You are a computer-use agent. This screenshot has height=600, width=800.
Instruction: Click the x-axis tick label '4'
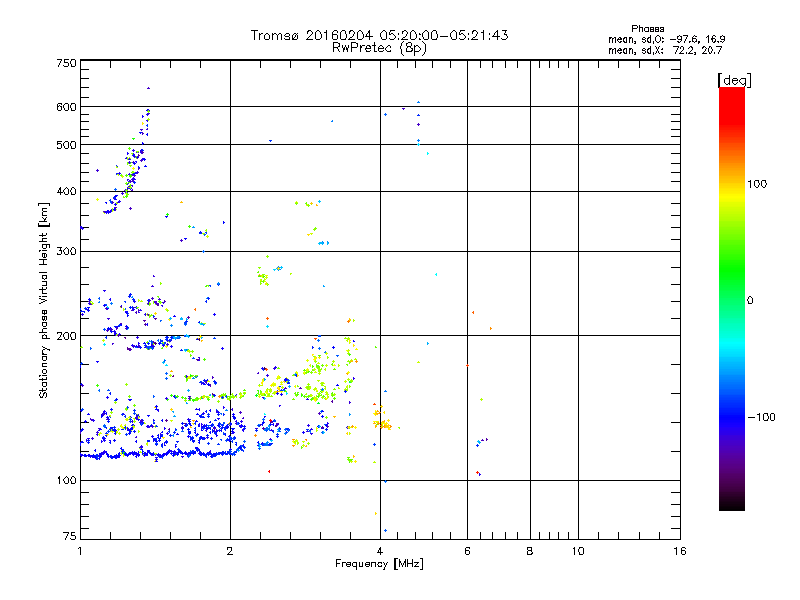(x=380, y=551)
